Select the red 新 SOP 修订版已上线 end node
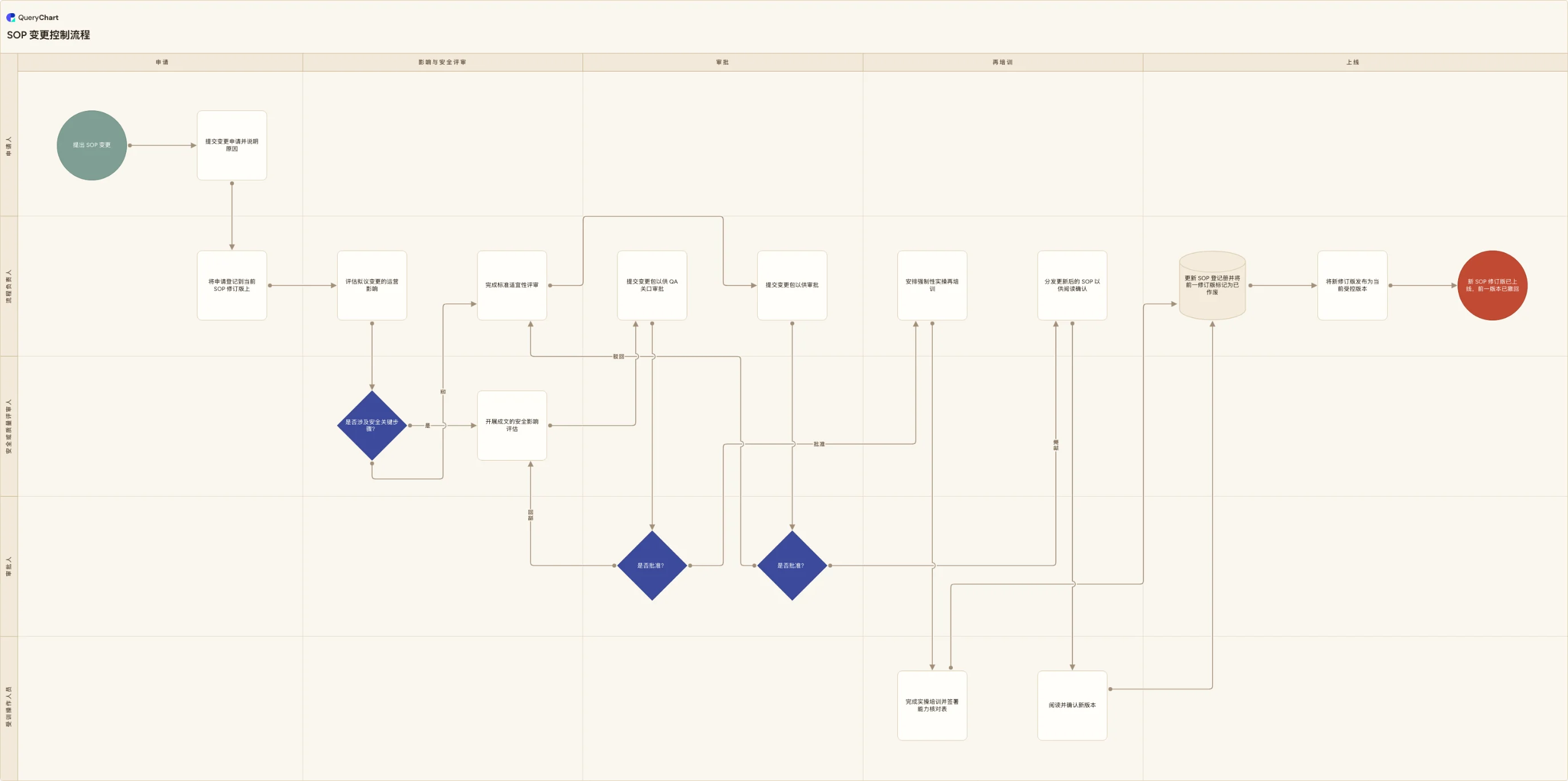Image resolution: width=1568 pixels, height=781 pixels. coord(1492,286)
